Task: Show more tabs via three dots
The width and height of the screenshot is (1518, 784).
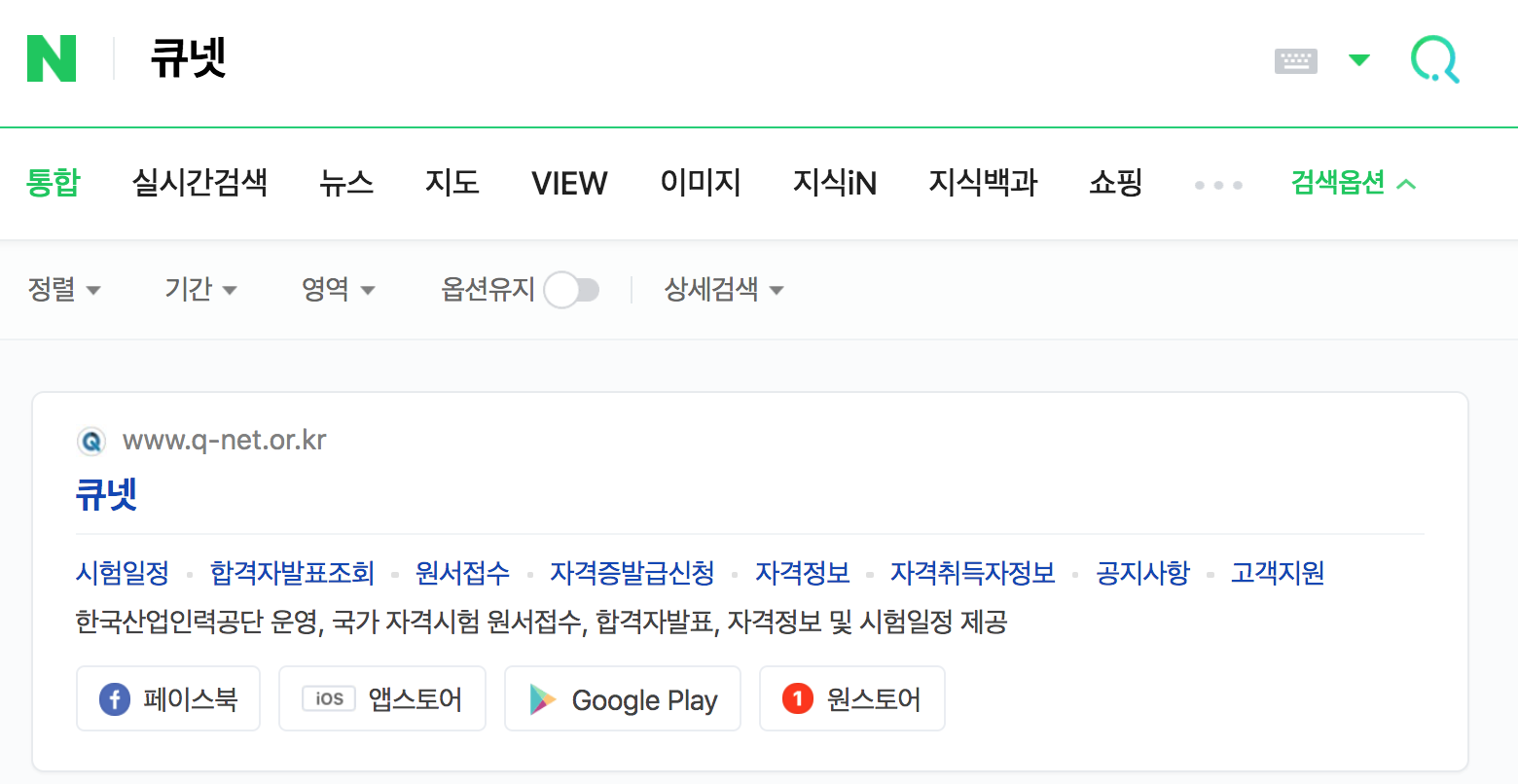Action: coord(1218,185)
